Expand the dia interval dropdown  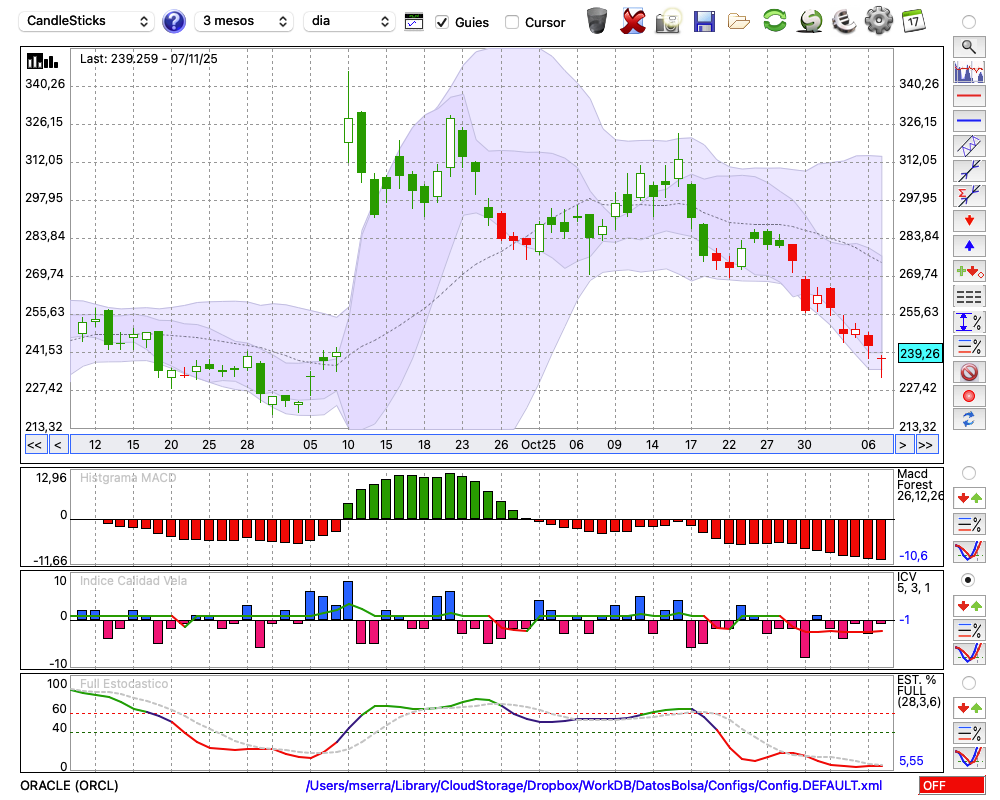350,21
